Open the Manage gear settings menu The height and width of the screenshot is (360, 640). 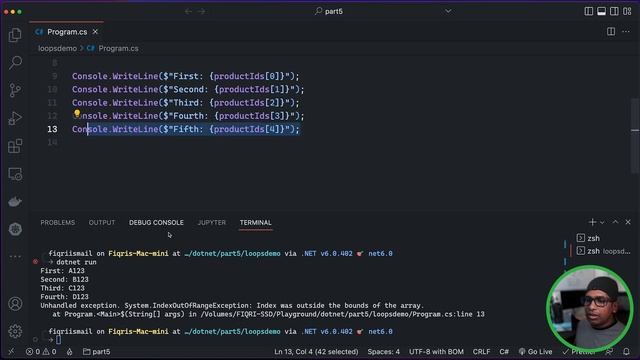click(x=15, y=331)
